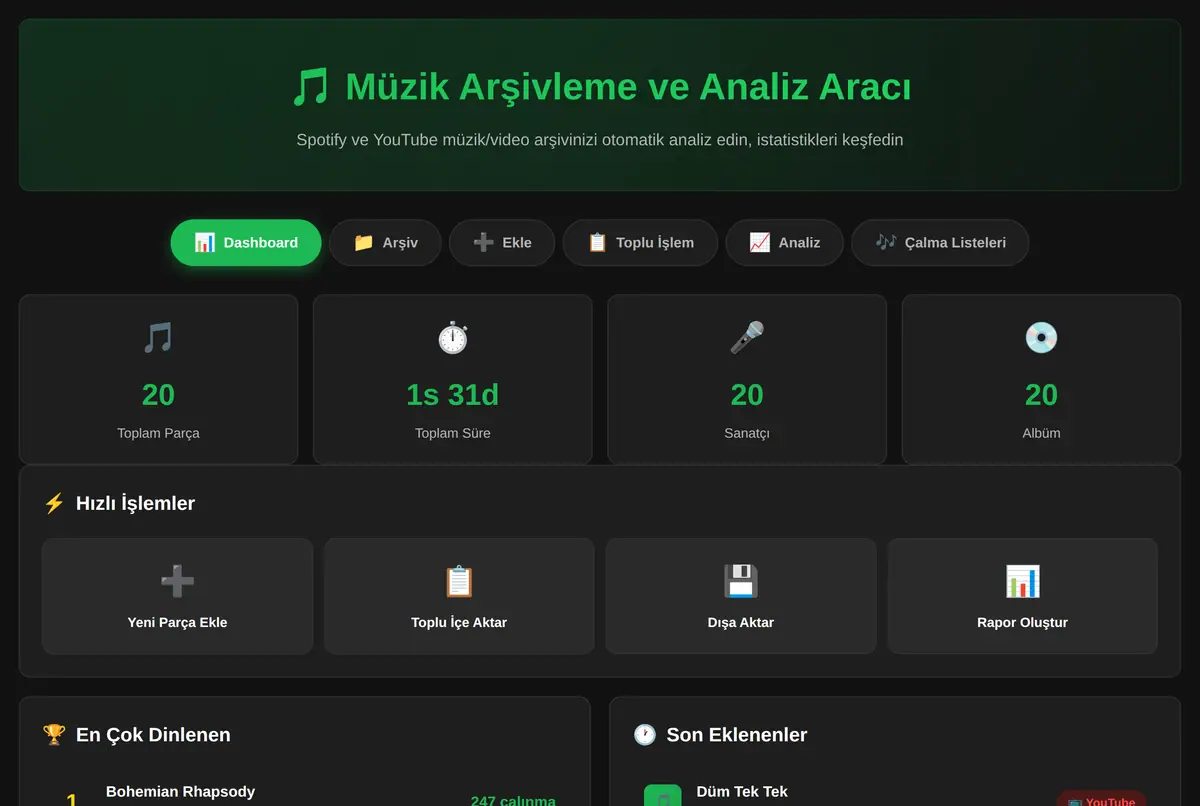Open the Dashboard tab
Viewport: 1200px width, 806px height.
[246, 243]
